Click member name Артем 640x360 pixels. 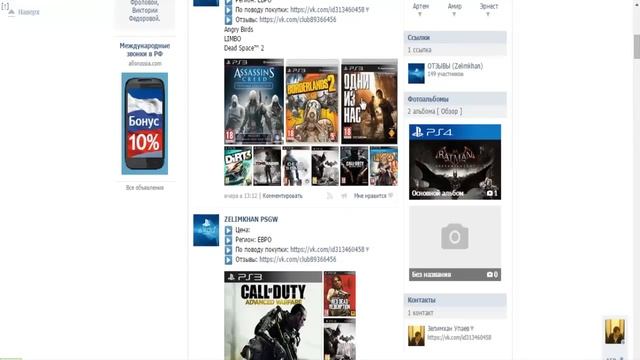click(420, 6)
